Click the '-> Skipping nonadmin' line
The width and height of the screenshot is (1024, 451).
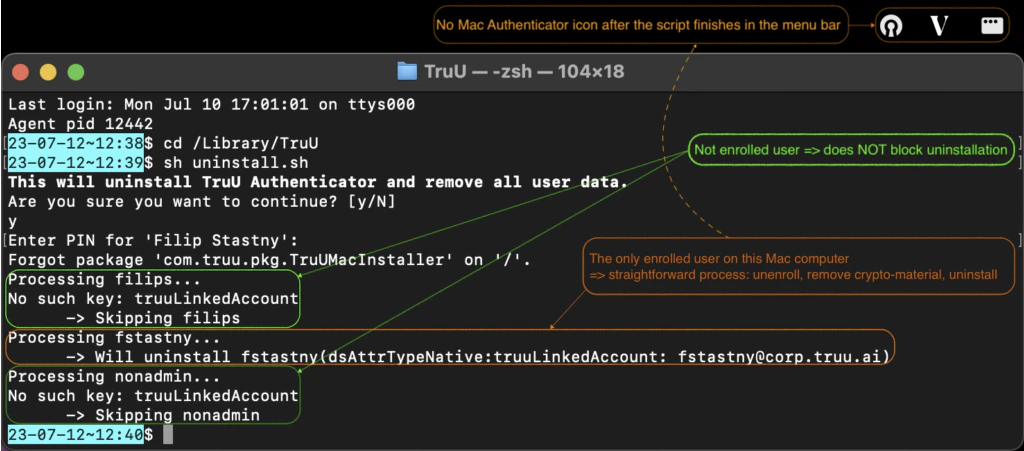point(163,416)
